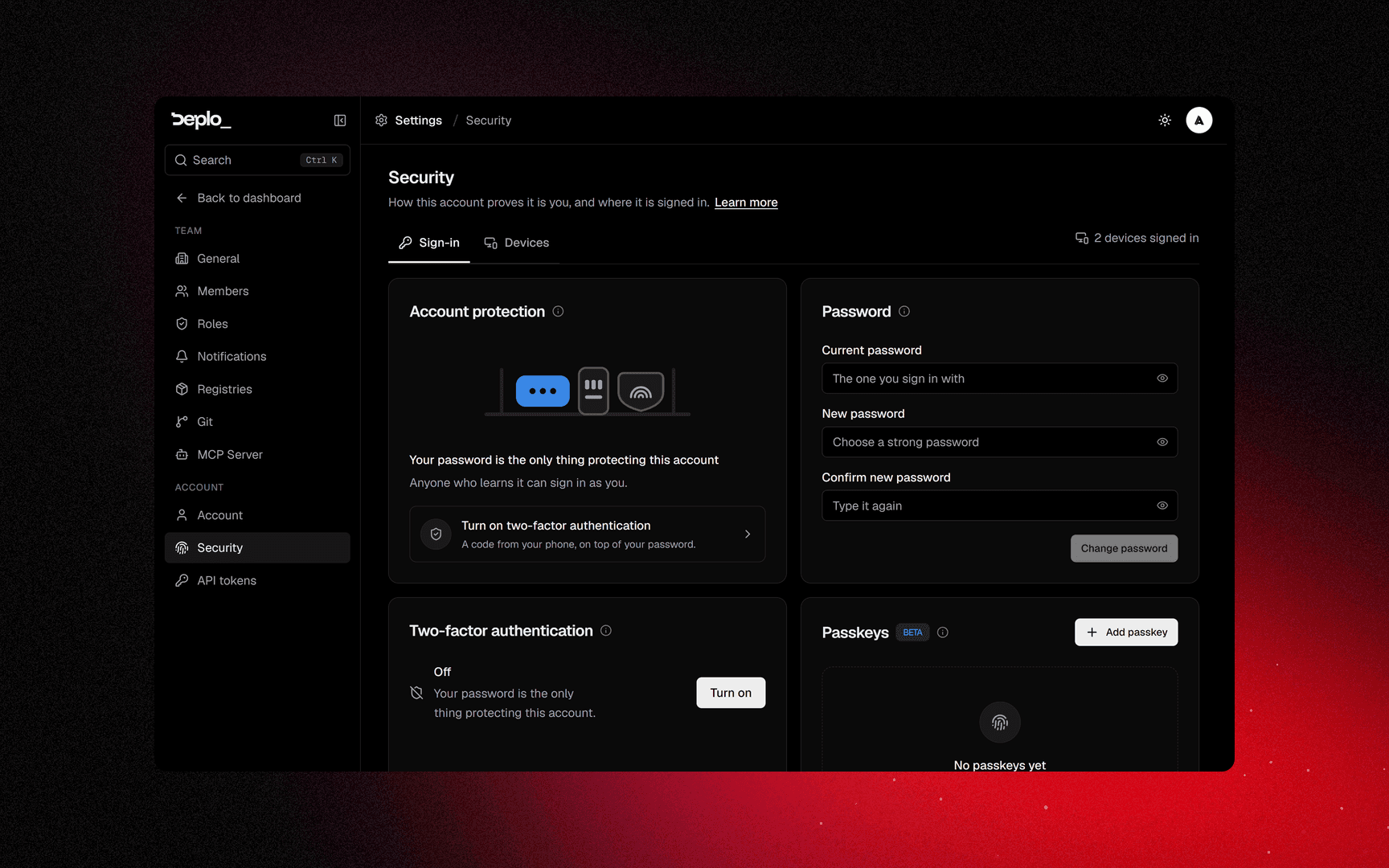The image size is (1389, 868).
Task: Focus the Search box
Action: (x=257, y=160)
